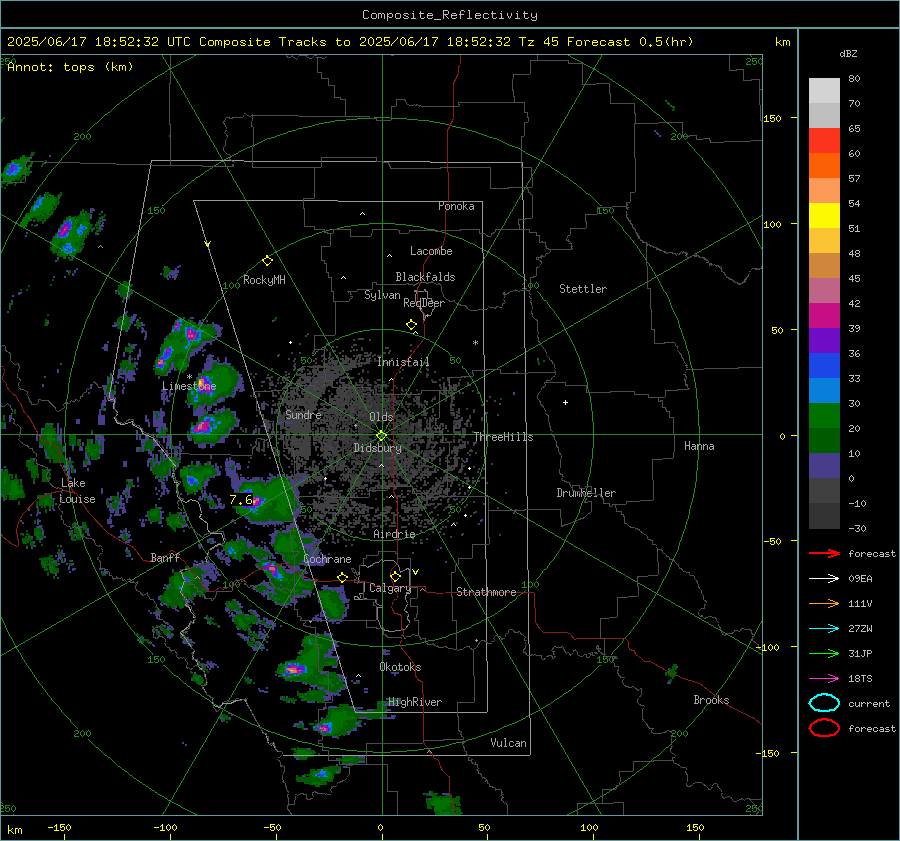Click the Hanna town label
This screenshot has height=841, width=900.
[699, 446]
